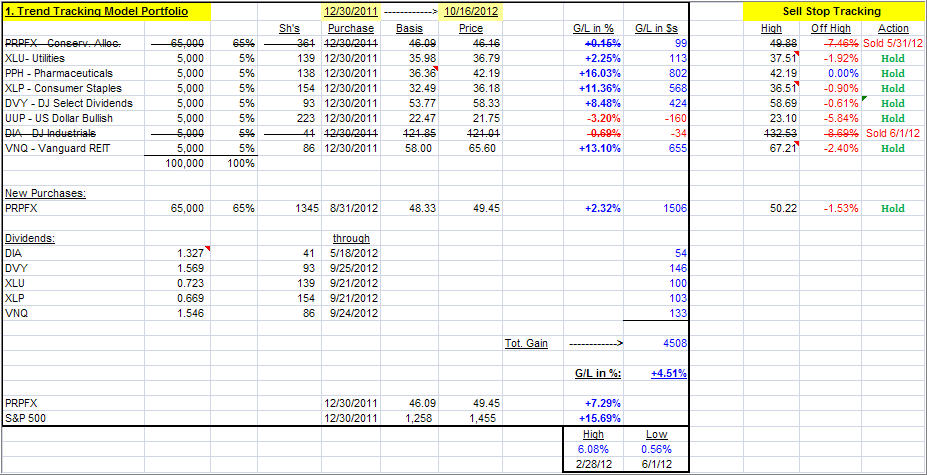Click the DVY dividend date 9/25/2012
Screen dimensions: 927x475
point(356,268)
